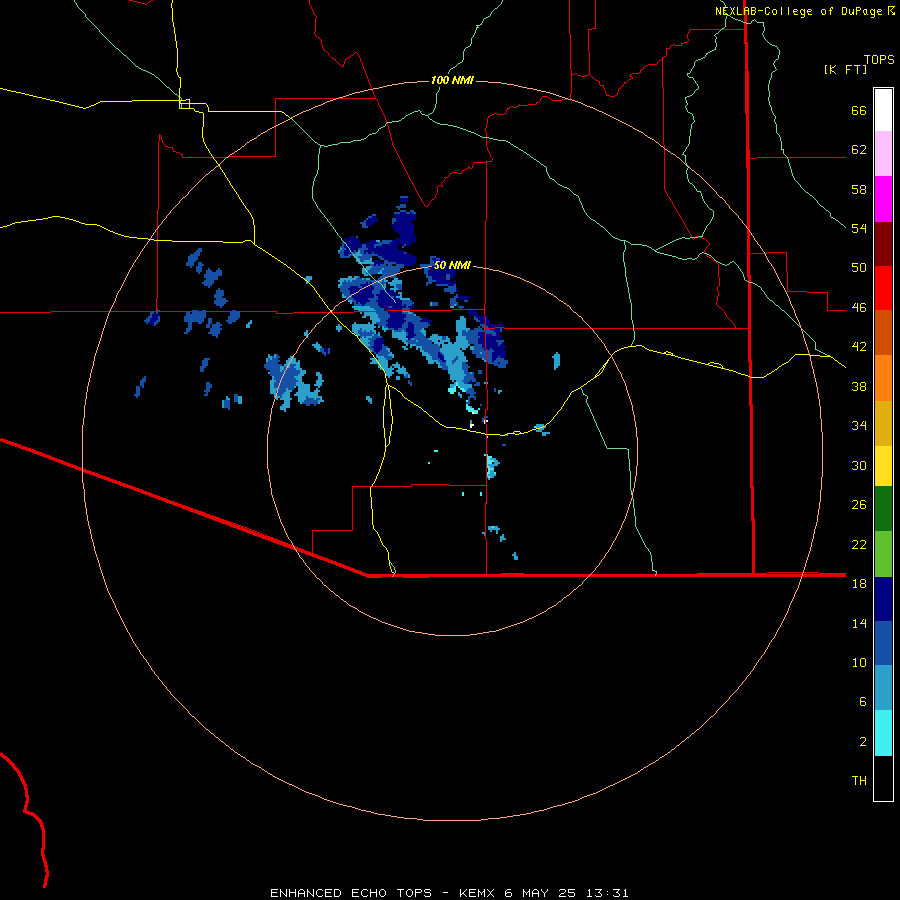Select the 46 legend value

click(x=859, y=308)
